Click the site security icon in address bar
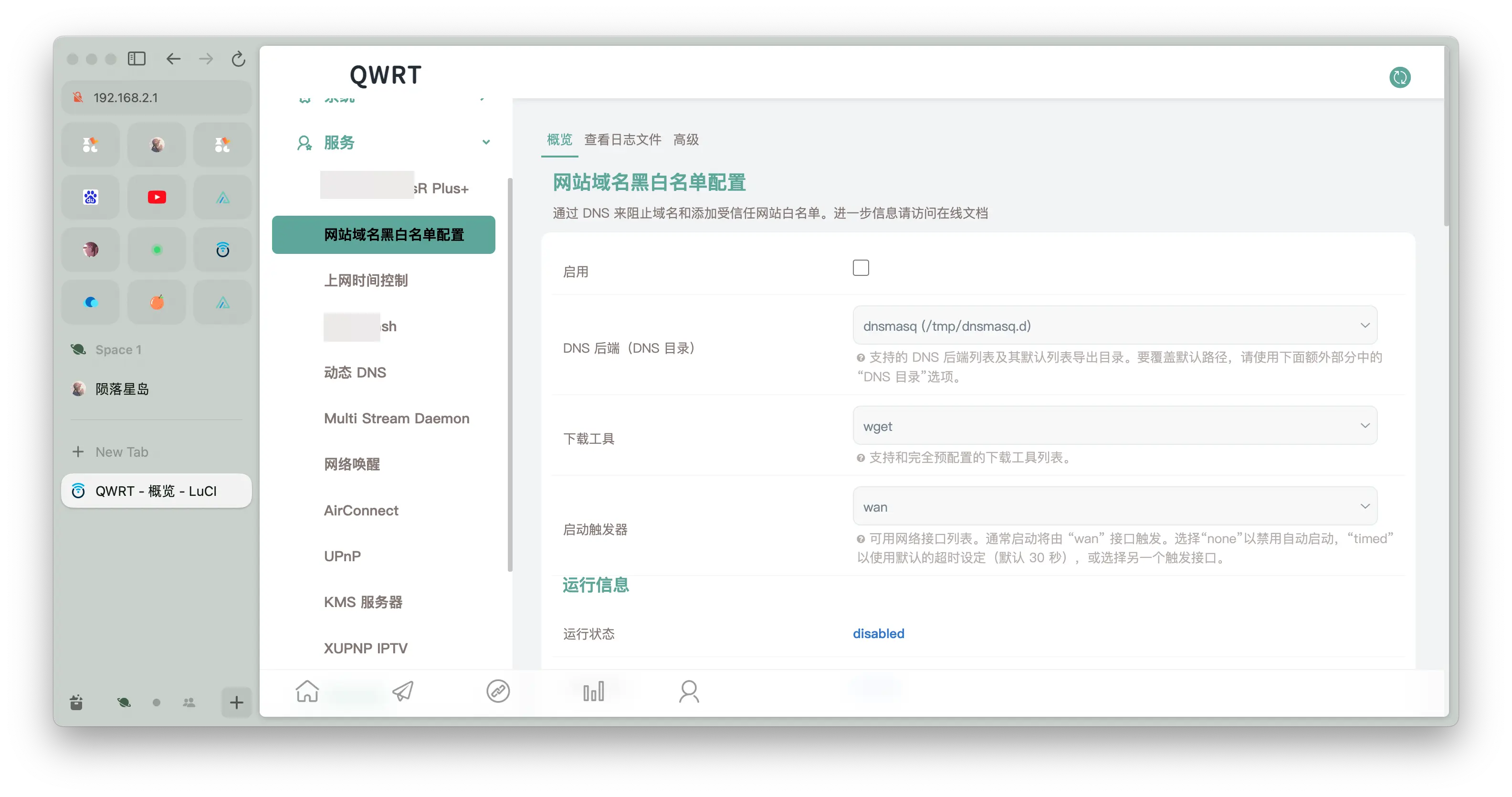Screen dimensions: 1512x797 (x=78, y=97)
